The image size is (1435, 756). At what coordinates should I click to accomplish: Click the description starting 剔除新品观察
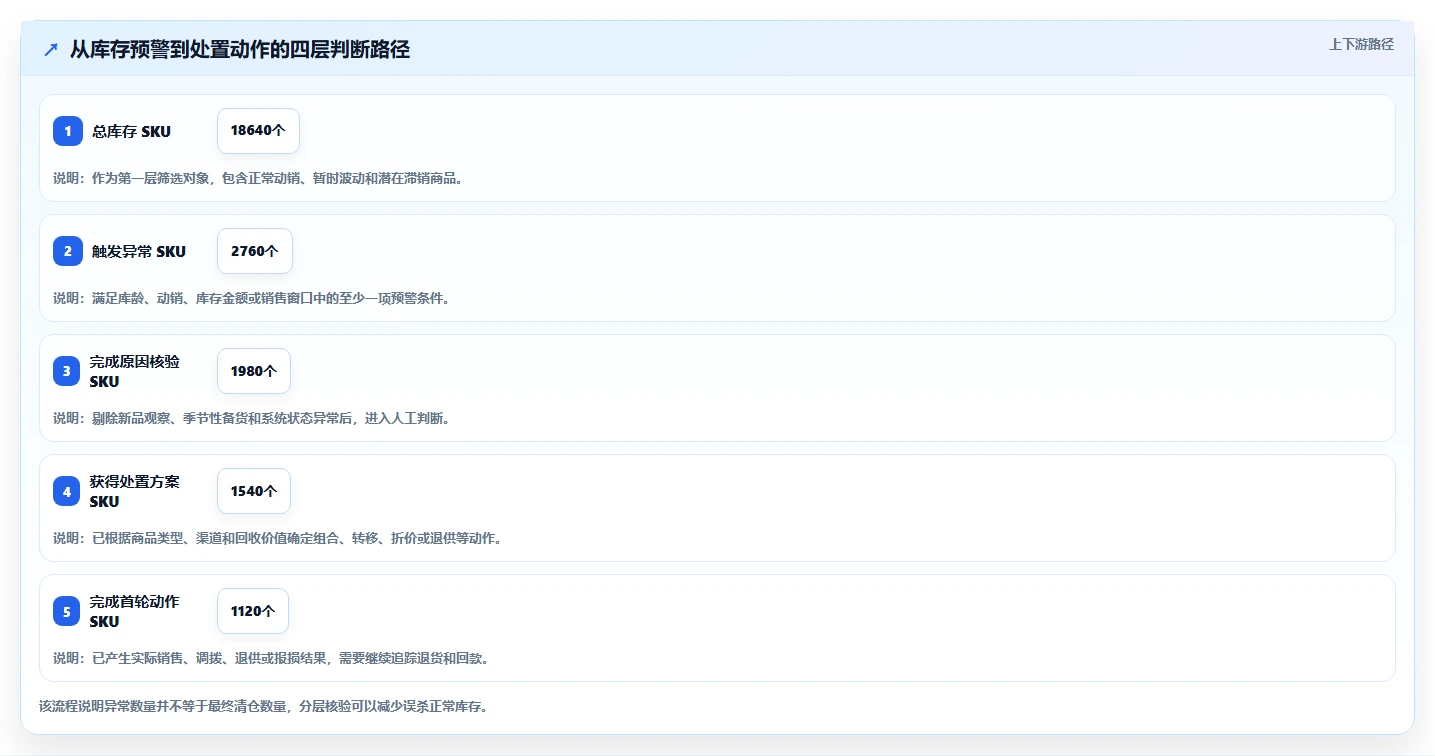(252, 418)
